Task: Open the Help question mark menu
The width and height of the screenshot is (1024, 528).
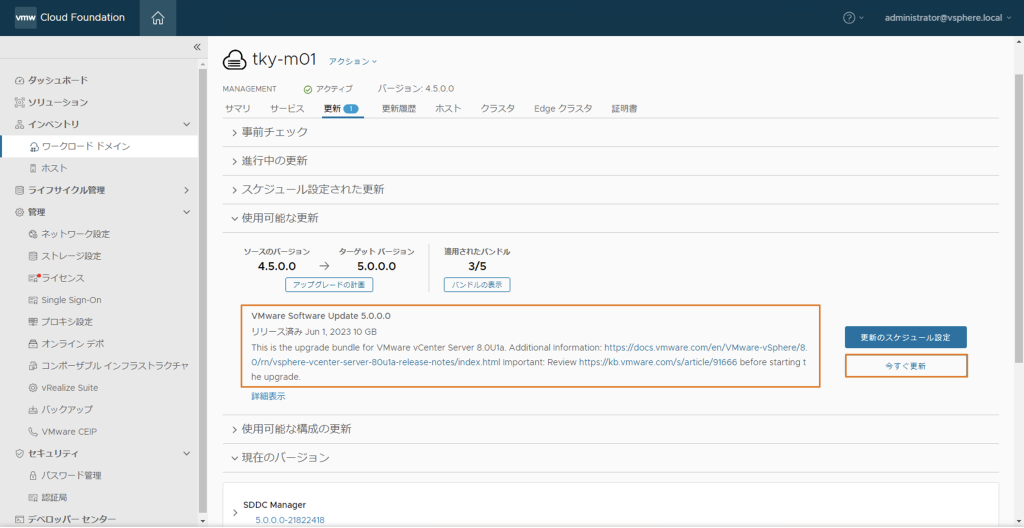Action: [x=849, y=18]
